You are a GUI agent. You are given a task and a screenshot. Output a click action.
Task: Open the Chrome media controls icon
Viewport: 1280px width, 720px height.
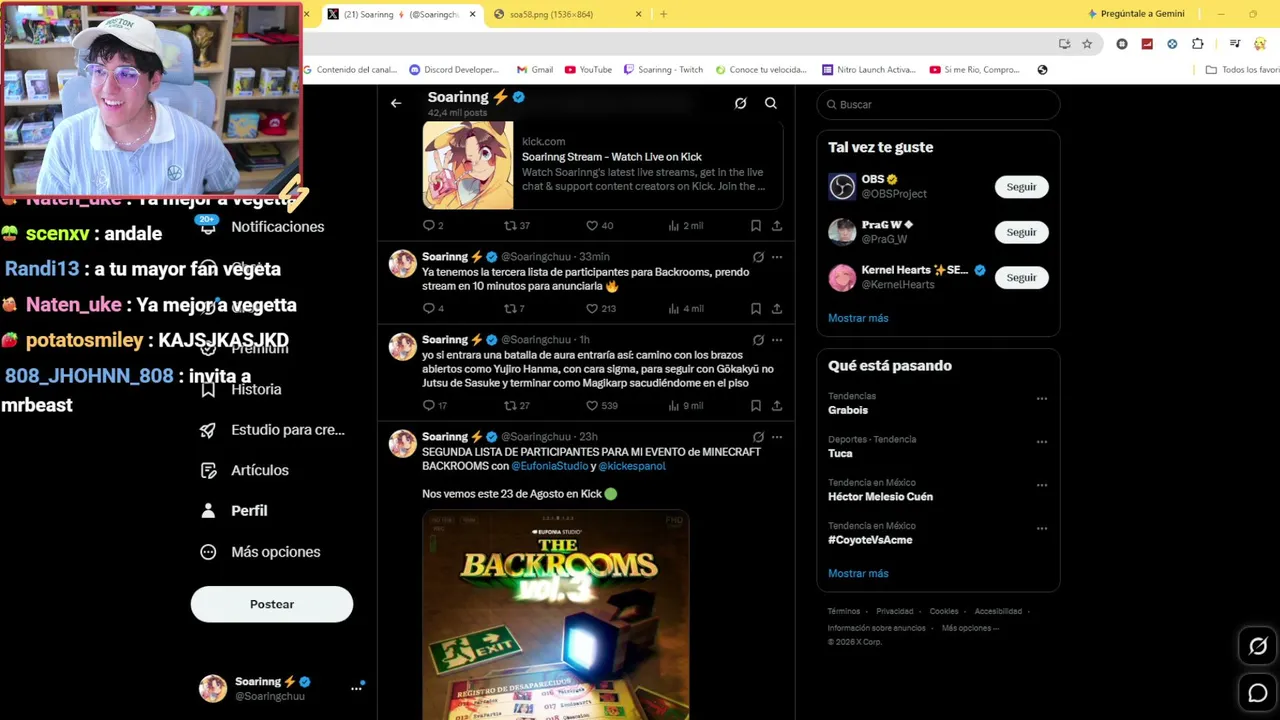tap(1235, 44)
